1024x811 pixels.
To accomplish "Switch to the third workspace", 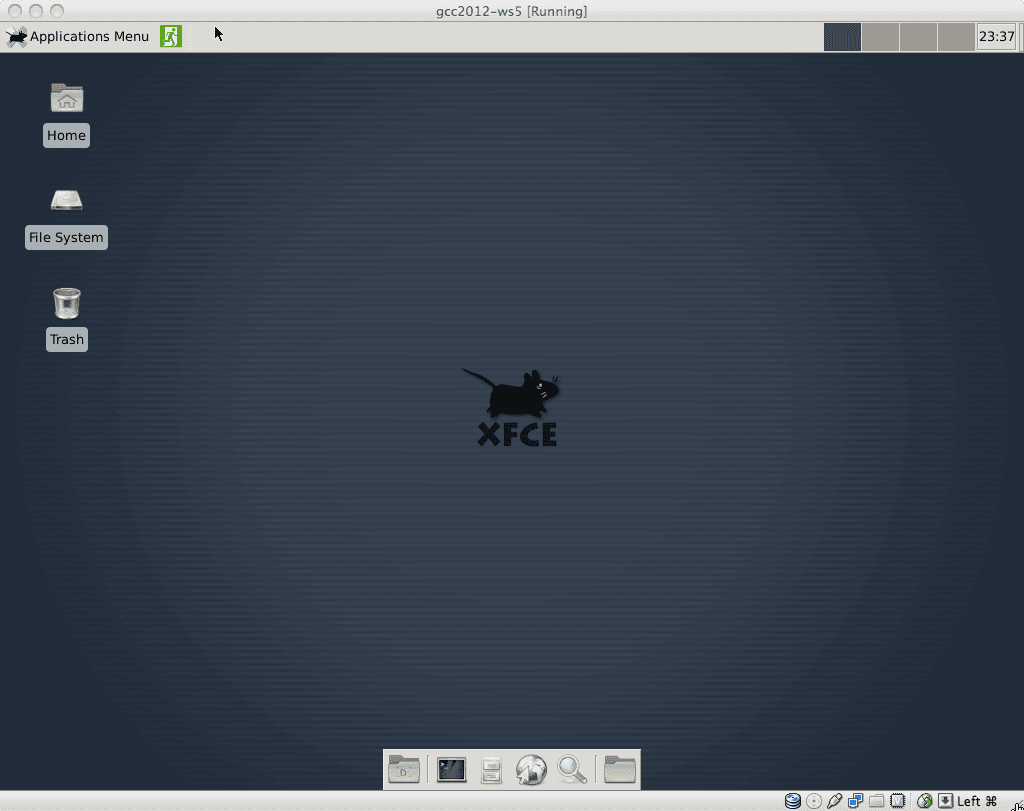I will [x=918, y=37].
